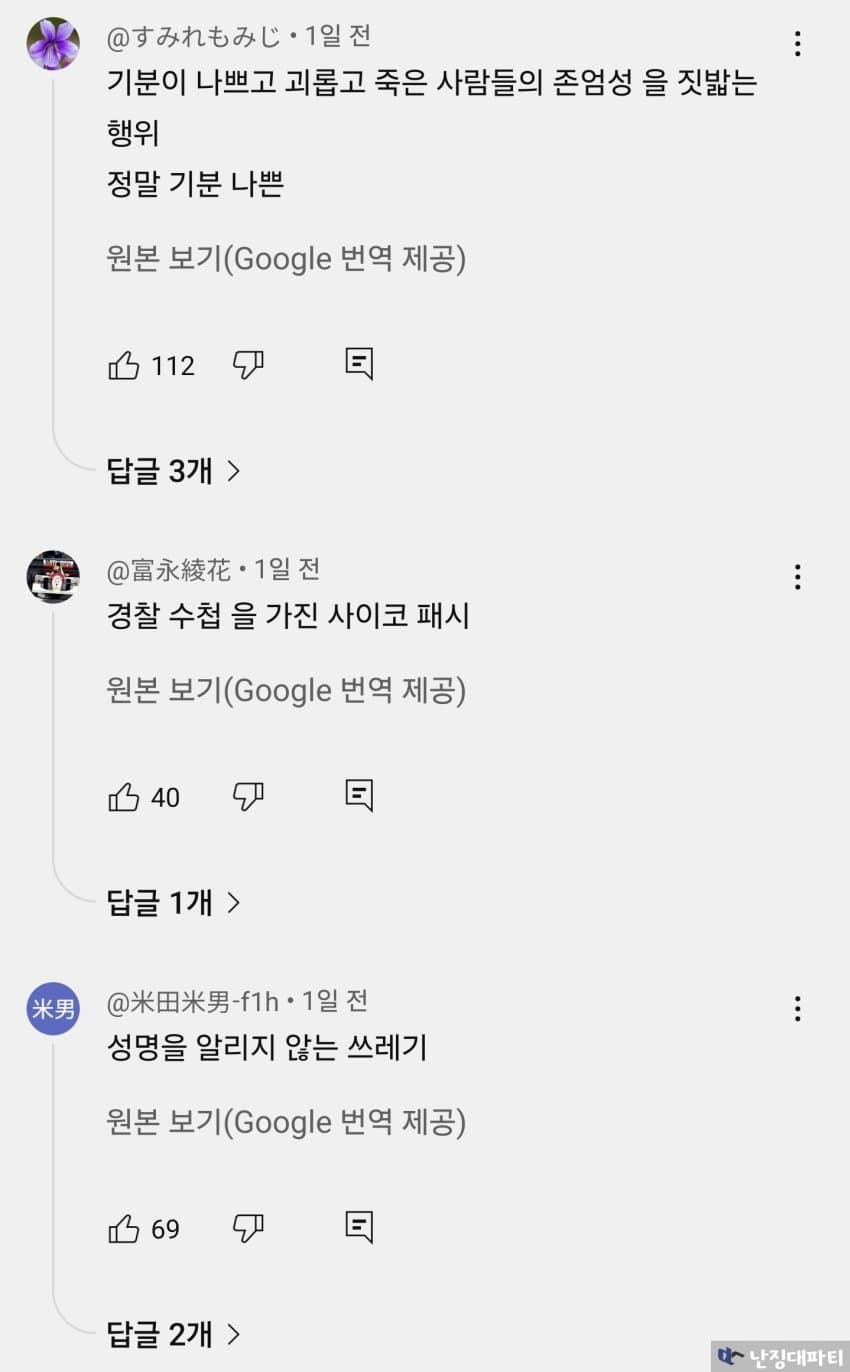
Task: Expand the 답글 1개 reply thread
Action: tap(174, 903)
